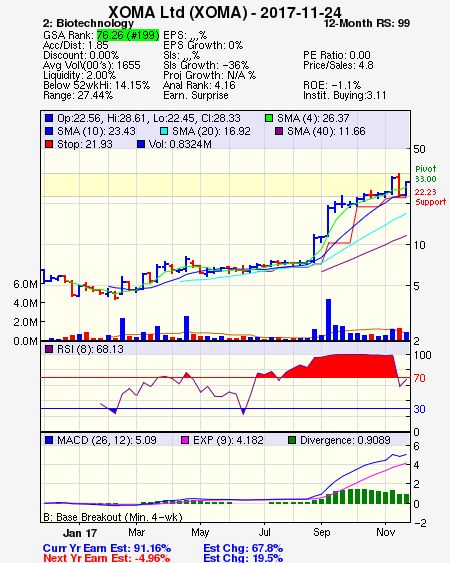Click the blue 30 RSI threshold label
Viewport: 450px width, 563px height.
(x=420, y=409)
